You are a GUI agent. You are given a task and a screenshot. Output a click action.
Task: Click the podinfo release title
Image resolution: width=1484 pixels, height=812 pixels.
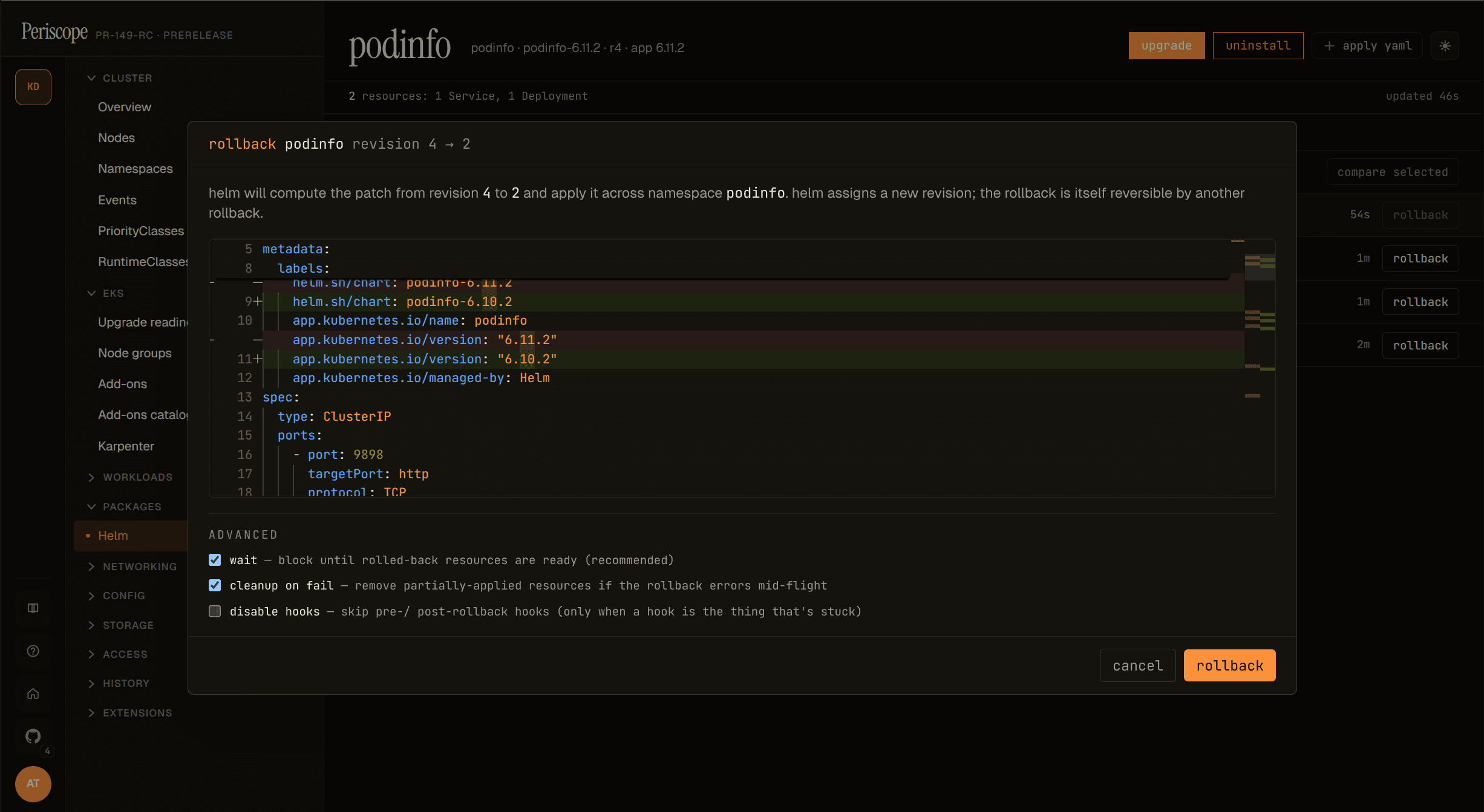point(400,46)
